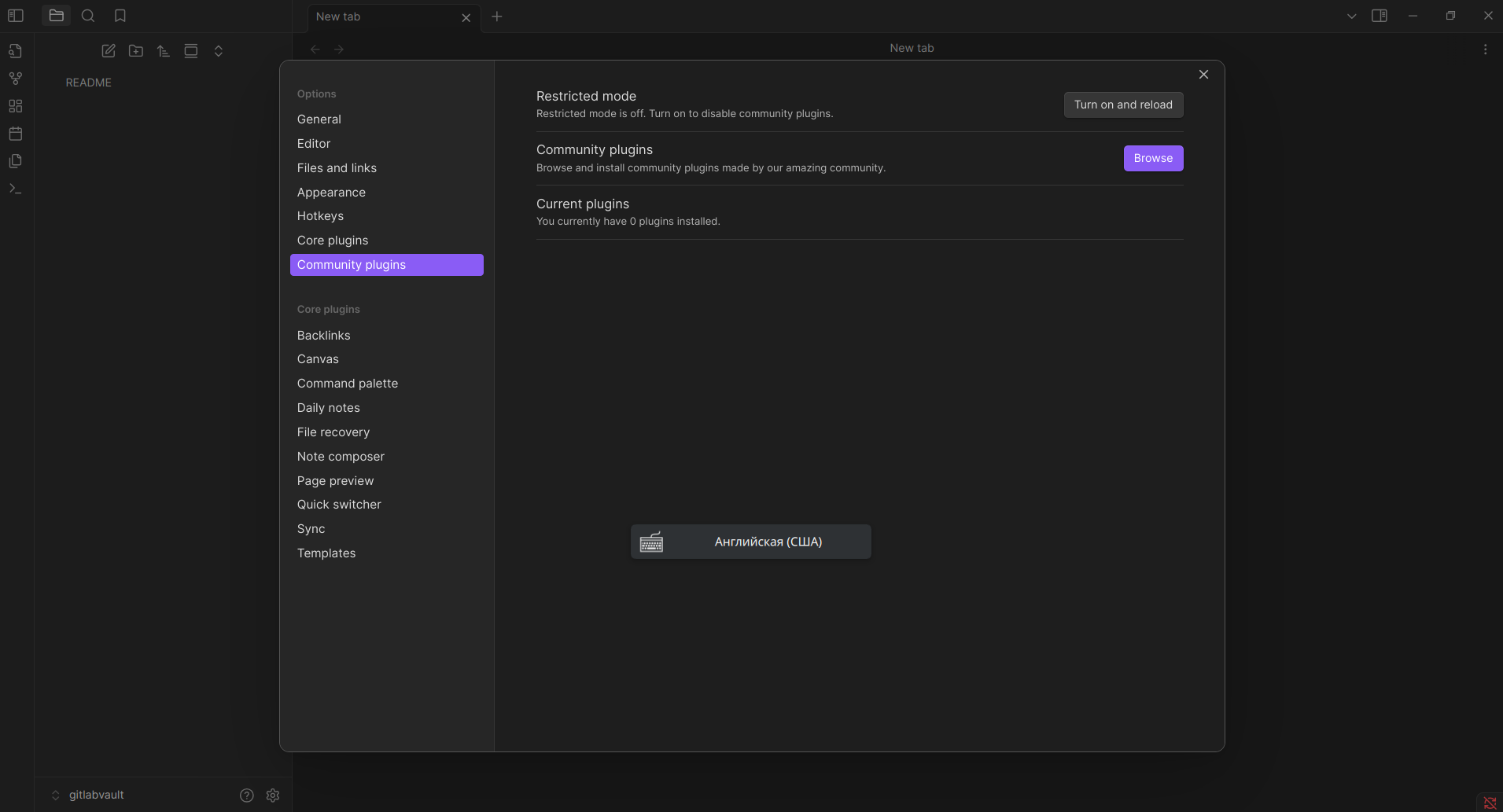This screenshot has height=812, width=1503.
Task: Open the tab list dropdown chevron
Action: point(1351,16)
